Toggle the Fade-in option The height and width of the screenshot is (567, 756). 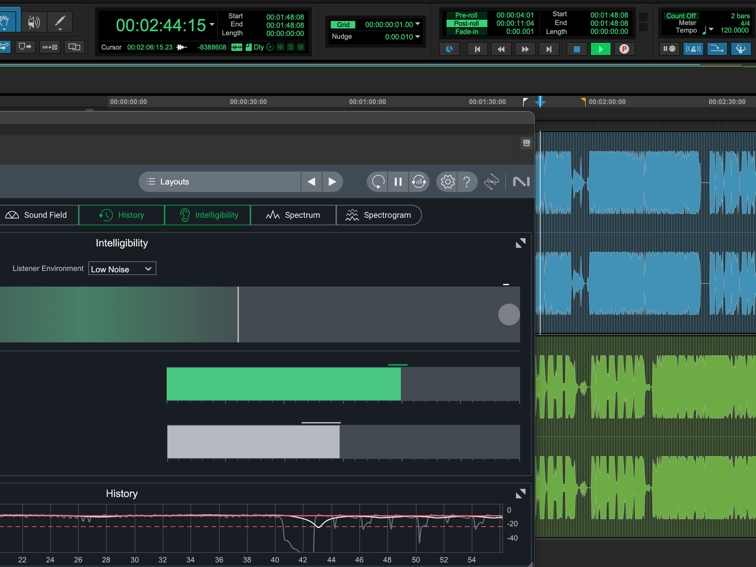tap(466, 31)
